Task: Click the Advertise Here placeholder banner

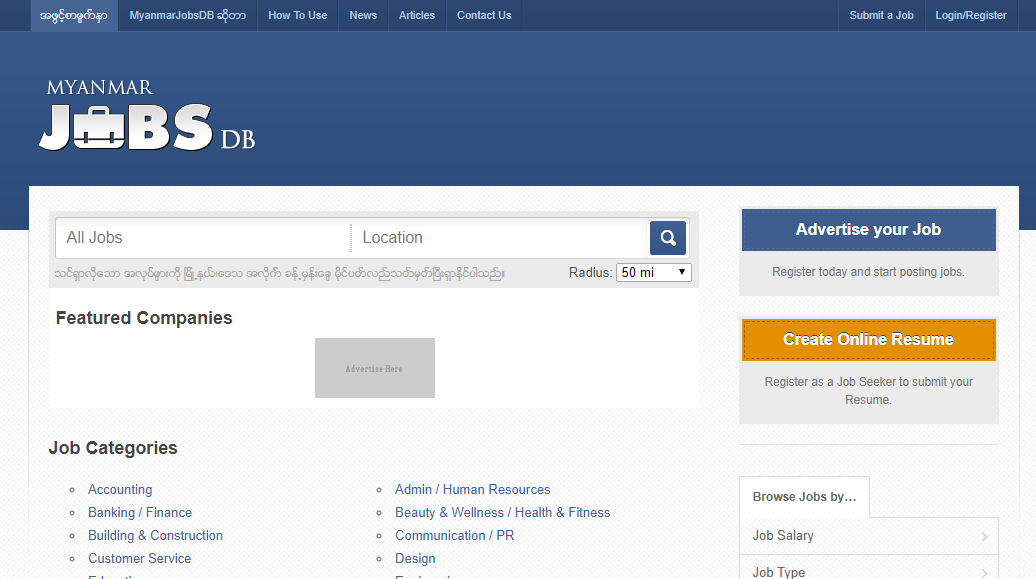Action: click(x=375, y=368)
